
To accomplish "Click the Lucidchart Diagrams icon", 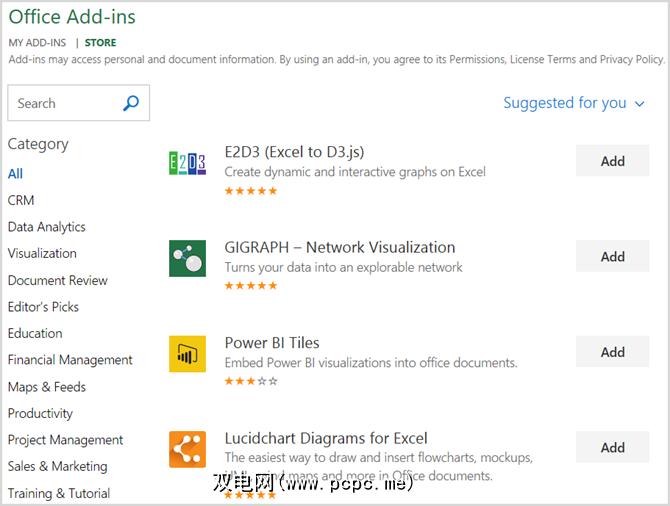I will pyautogui.click(x=187, y=449).
